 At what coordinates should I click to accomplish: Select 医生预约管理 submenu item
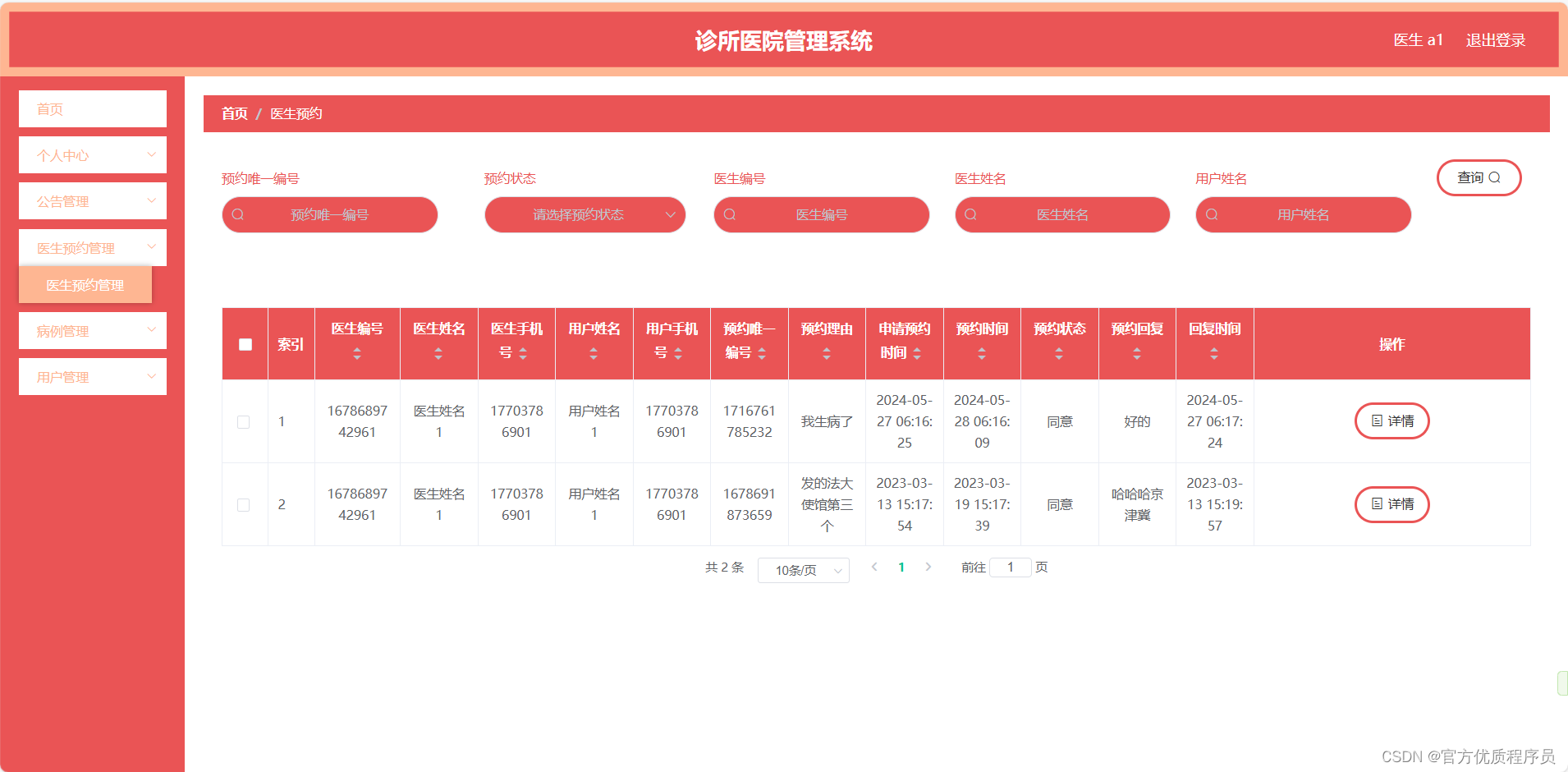85,285
